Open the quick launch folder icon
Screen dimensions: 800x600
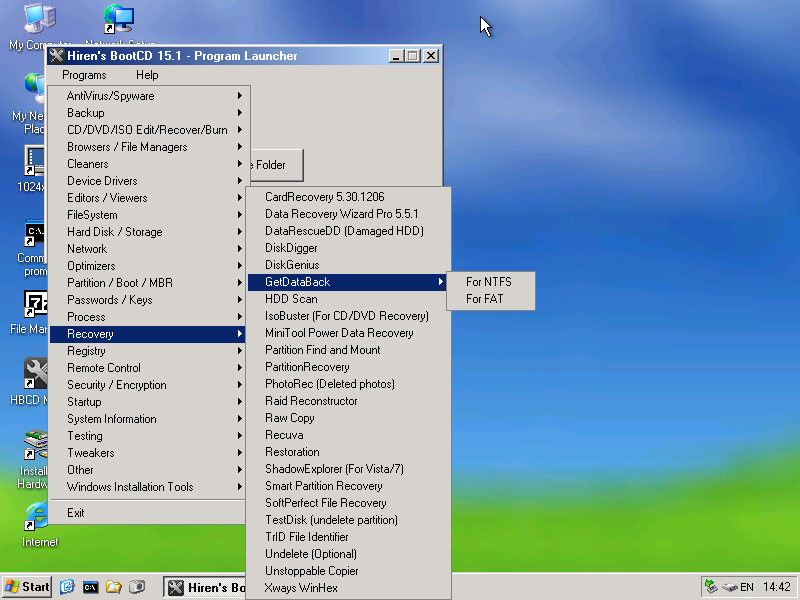coord(113,587)
